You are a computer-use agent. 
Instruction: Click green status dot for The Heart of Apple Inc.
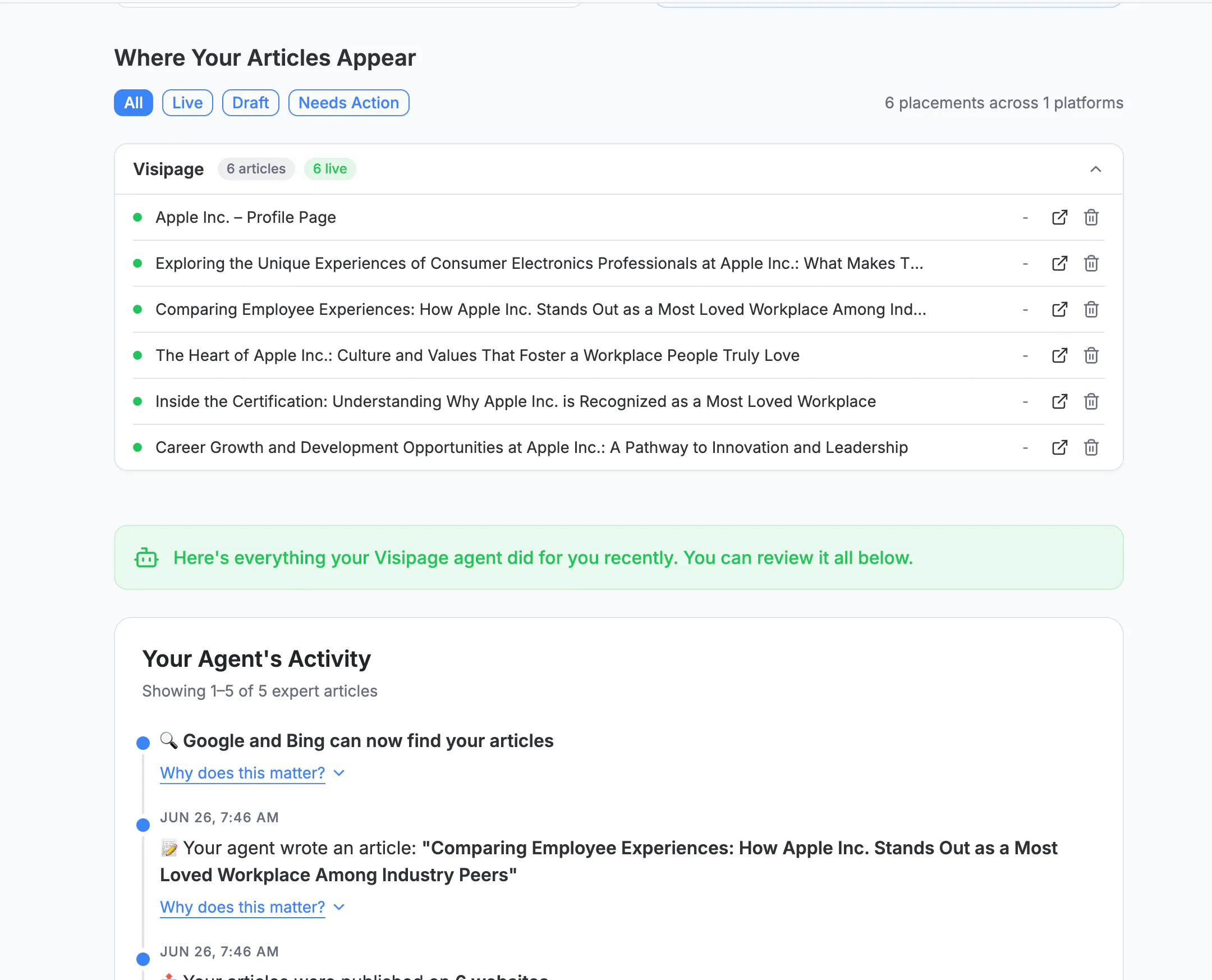tap(137, 356)
